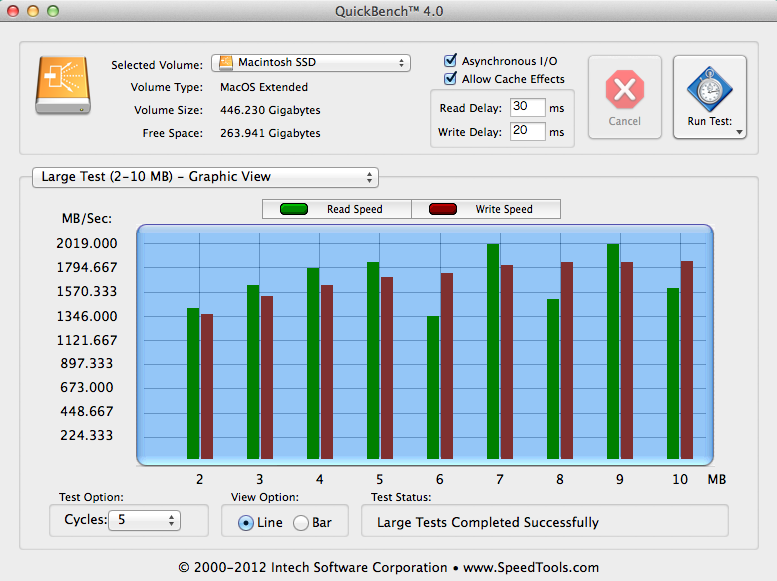Viewport: 777px width, 581px height.
Task: Zoom the window with the green button
Action: 53,11
